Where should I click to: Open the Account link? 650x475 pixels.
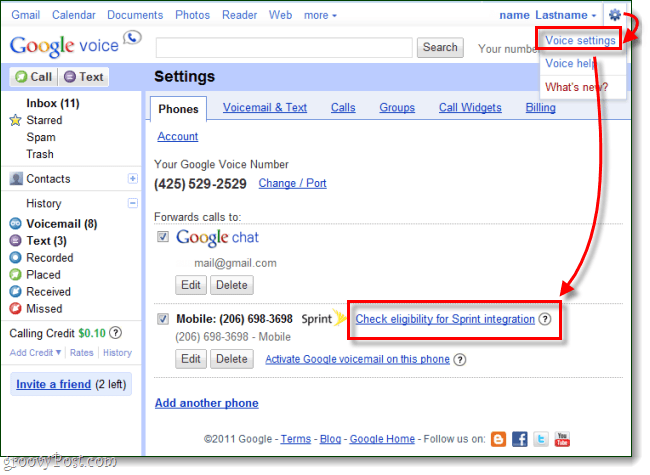[177, 136]
